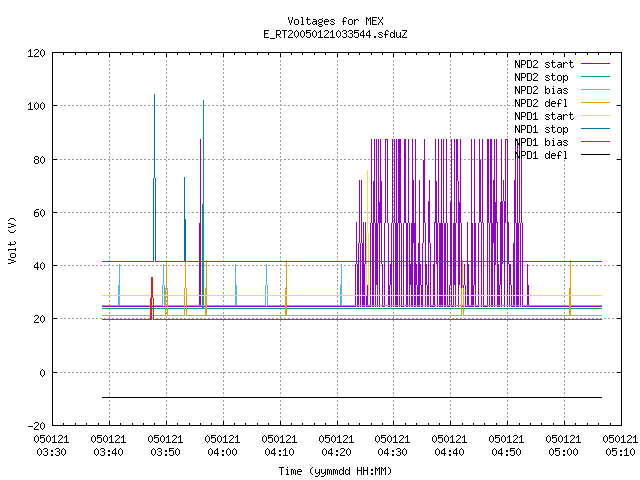Click the y-axis tick label 40
640x480 pixels.
coord(39,266)
